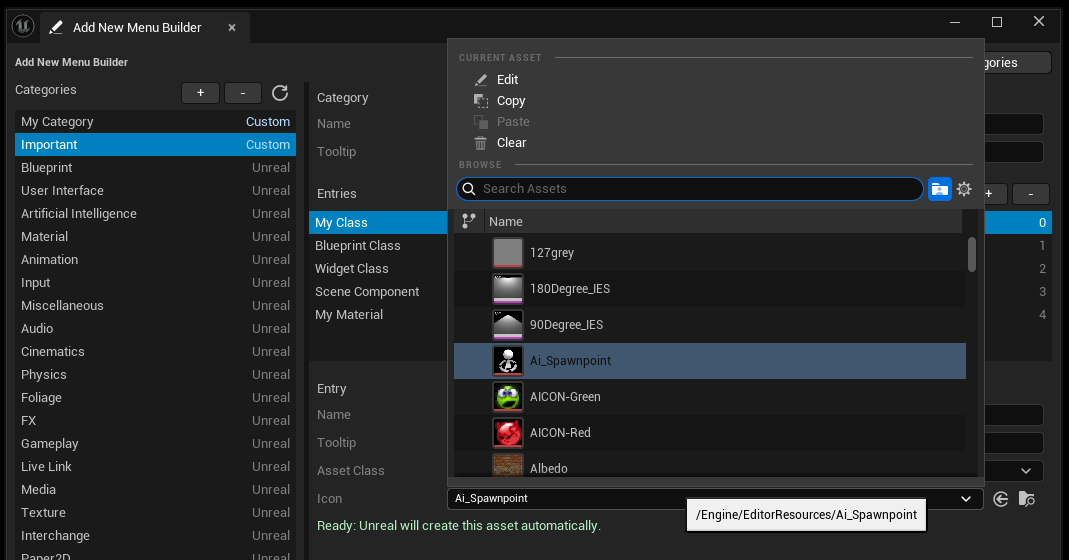Select the User Interface category

155,191
